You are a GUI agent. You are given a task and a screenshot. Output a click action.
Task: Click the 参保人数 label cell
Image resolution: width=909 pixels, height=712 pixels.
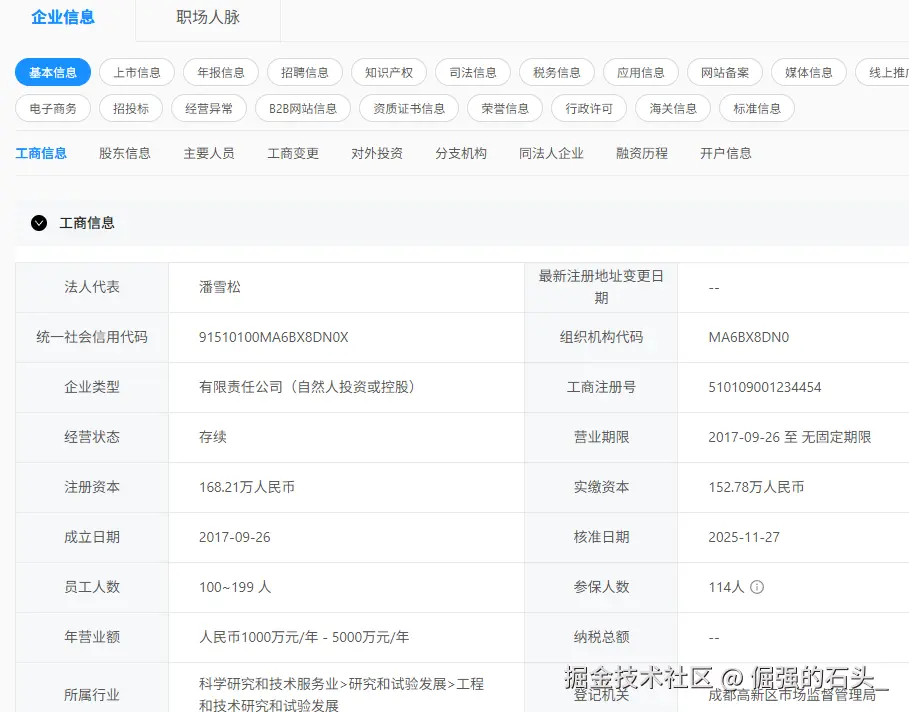[x=601, y=587]
